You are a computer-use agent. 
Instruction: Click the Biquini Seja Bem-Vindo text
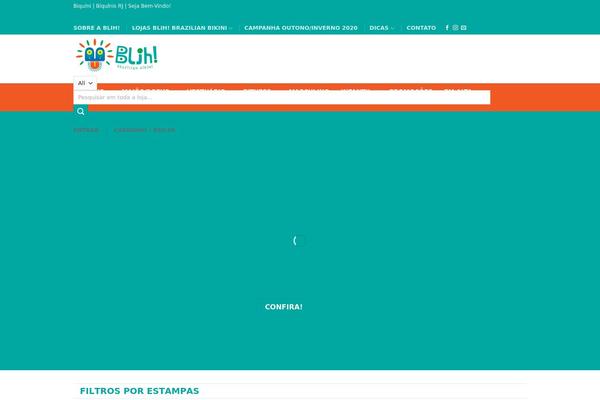122,6
